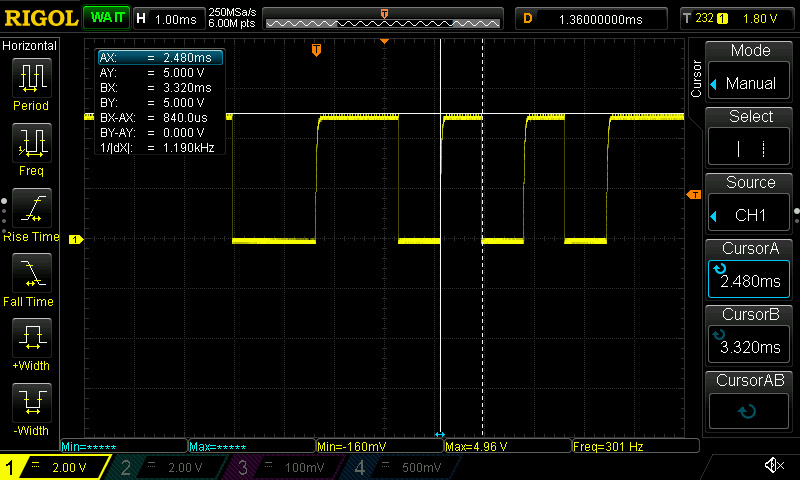Select channel 4 tab showing 500mV

click(x=403, y=467)
